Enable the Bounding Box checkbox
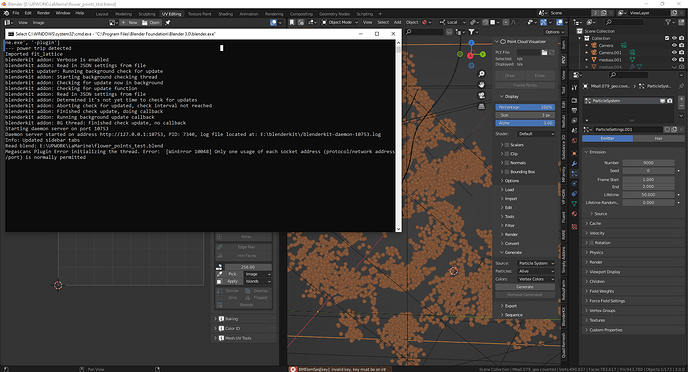This screenshot has height=372, width=690. [x=507, y=172]
